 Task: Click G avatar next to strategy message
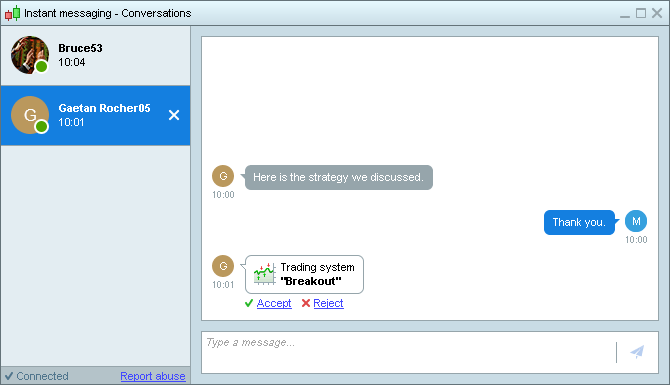coord(223,176)
